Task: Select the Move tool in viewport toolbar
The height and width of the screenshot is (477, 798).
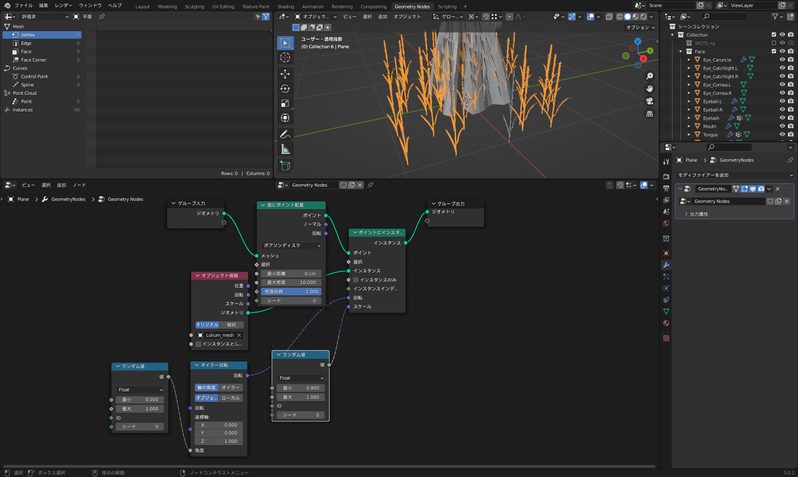Action: [285, 74]
